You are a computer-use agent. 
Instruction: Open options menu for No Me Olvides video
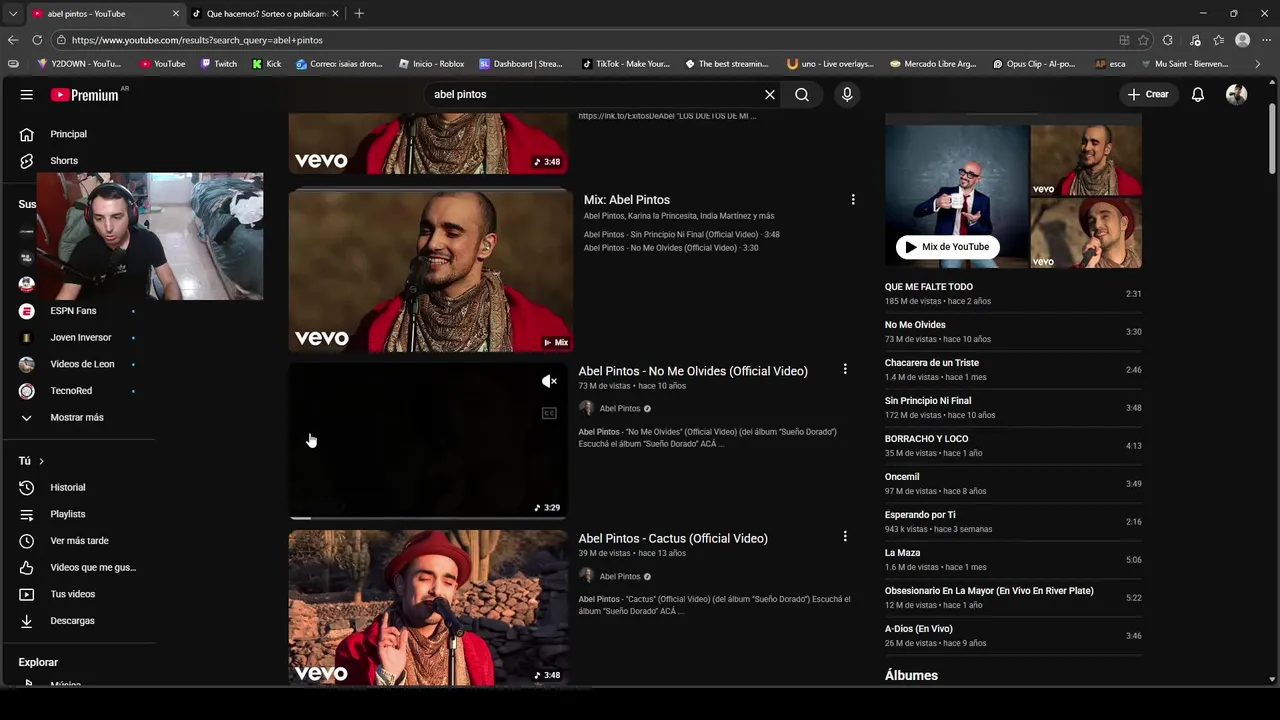pos(845,370)
